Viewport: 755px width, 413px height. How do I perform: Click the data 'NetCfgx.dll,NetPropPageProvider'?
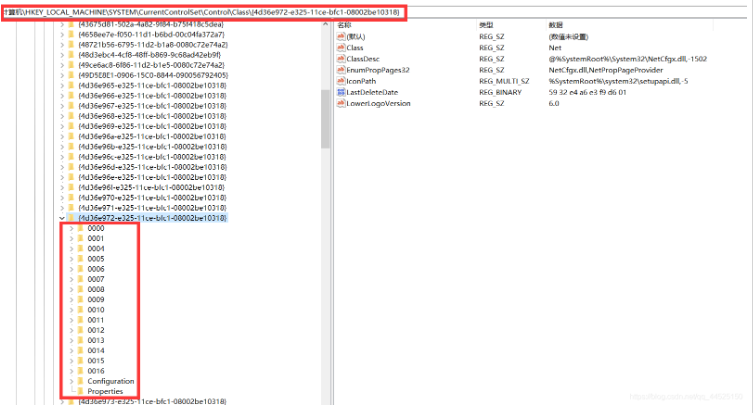(606, 70)
